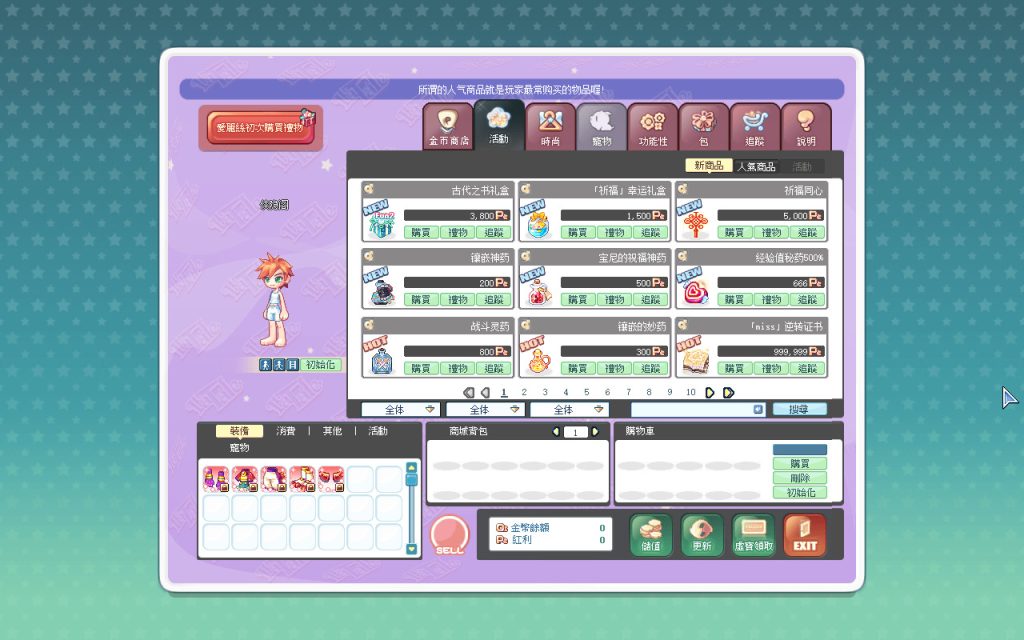The height and width of the screenshot is (640, 1024).
Task: Open the 儲值 recharge icon button
Action: (648, 536)
